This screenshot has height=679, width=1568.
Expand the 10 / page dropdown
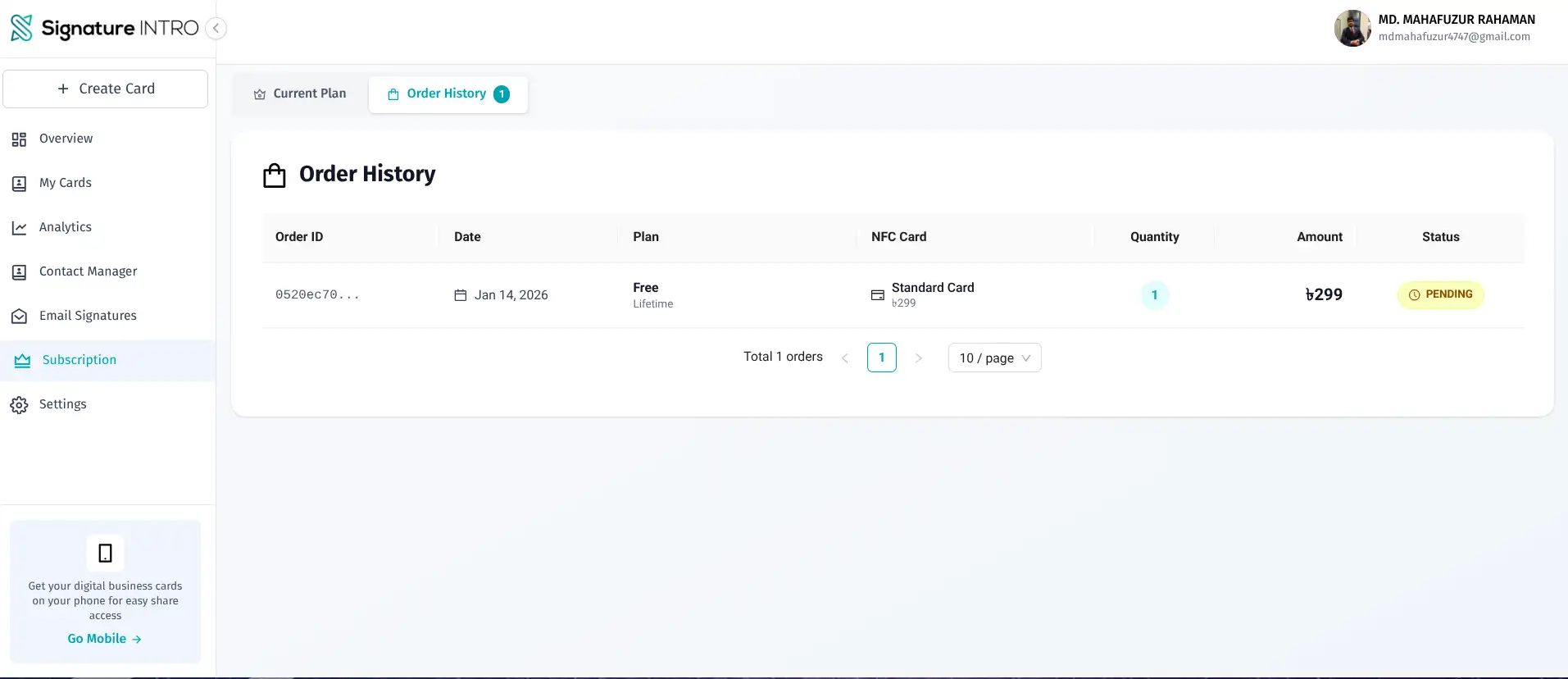[x=994, y=358]
